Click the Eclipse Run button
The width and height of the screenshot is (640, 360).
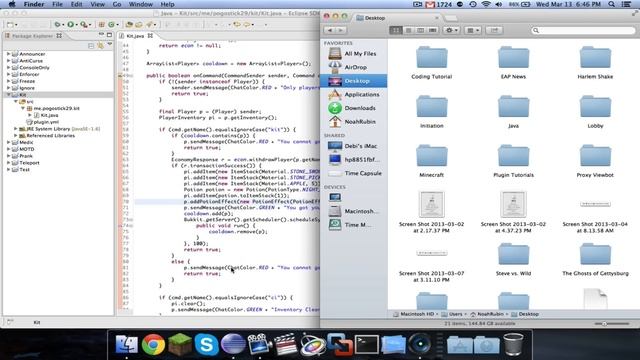[x=71, y=24]
